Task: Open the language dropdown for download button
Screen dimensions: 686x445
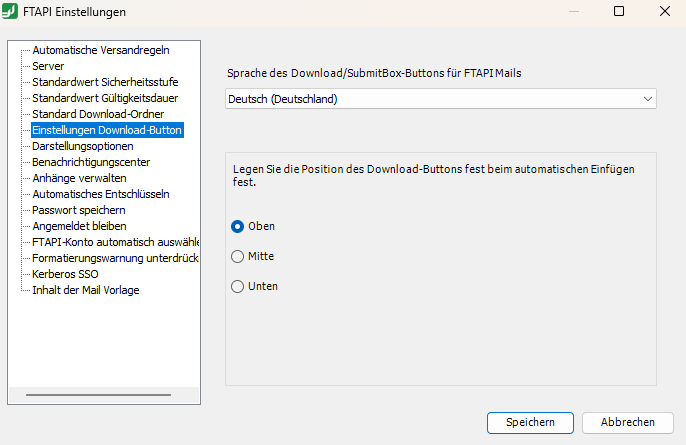Action: tap(441, 99)
